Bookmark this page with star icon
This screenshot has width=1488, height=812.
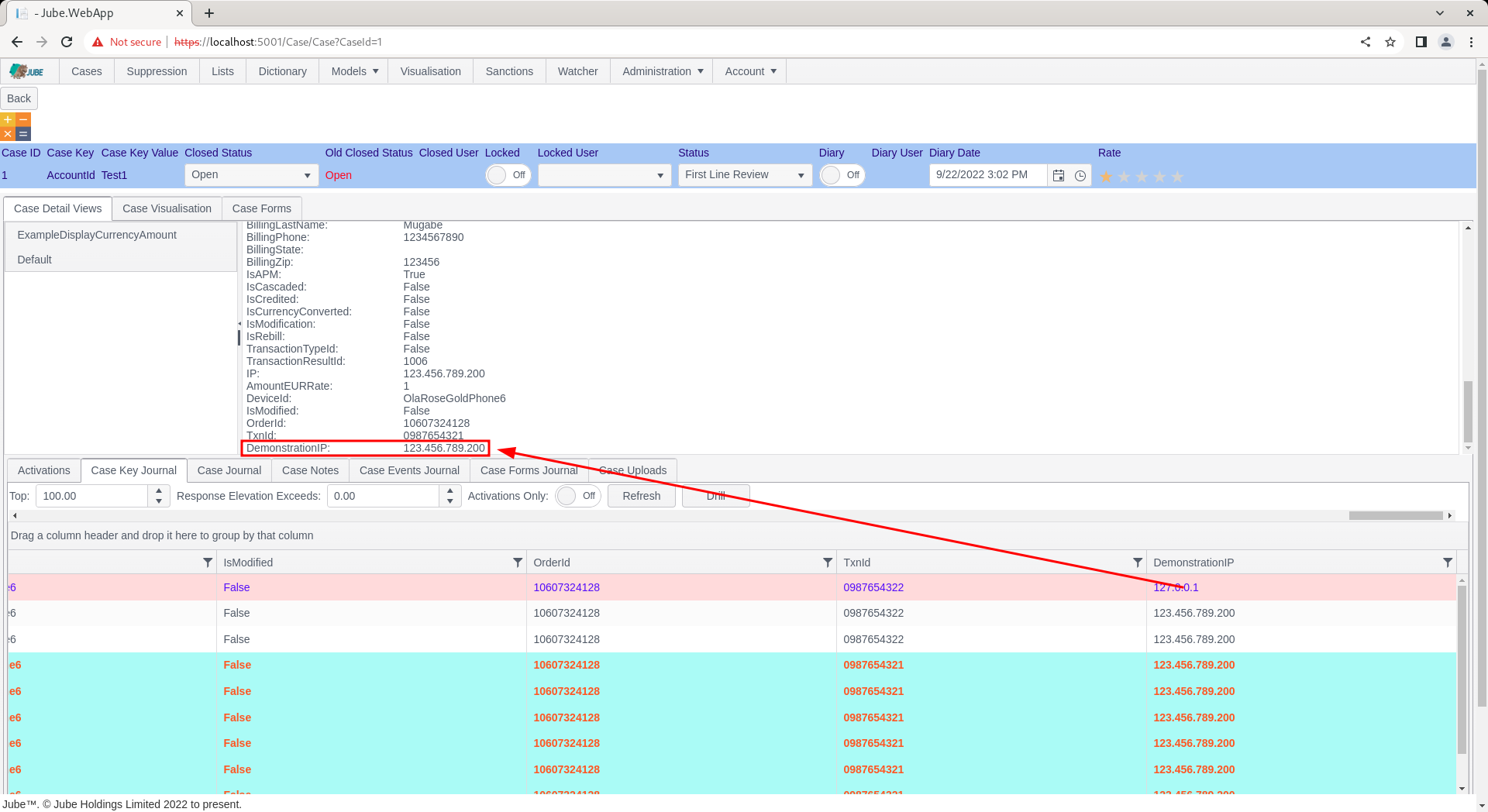coord(1390,42)
